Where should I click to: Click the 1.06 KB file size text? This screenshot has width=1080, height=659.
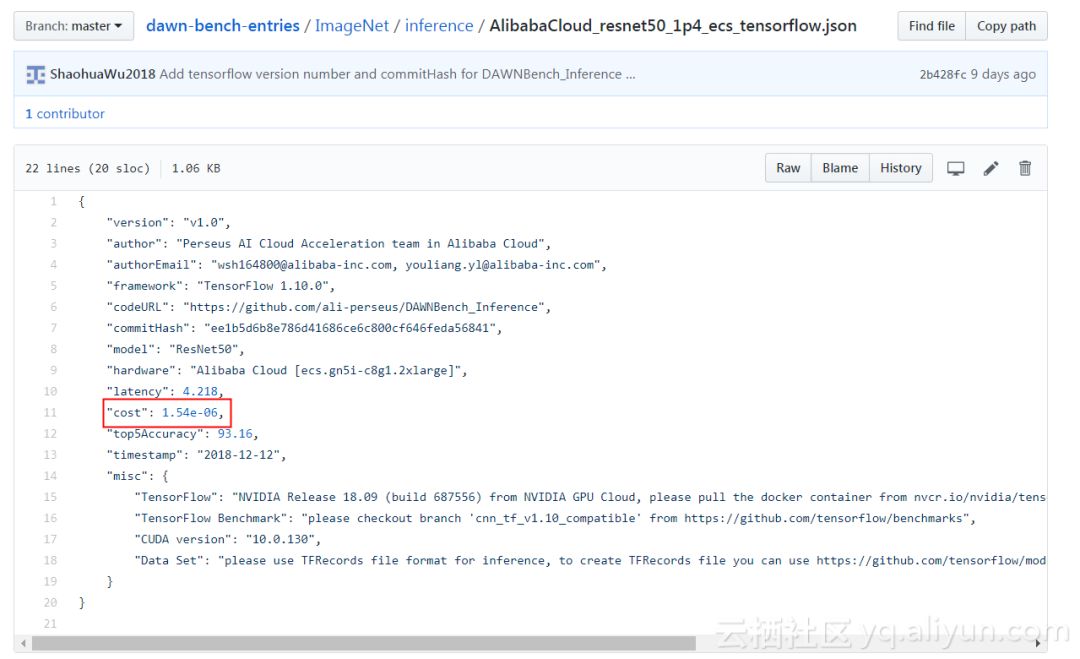click(x=196, y=168)
